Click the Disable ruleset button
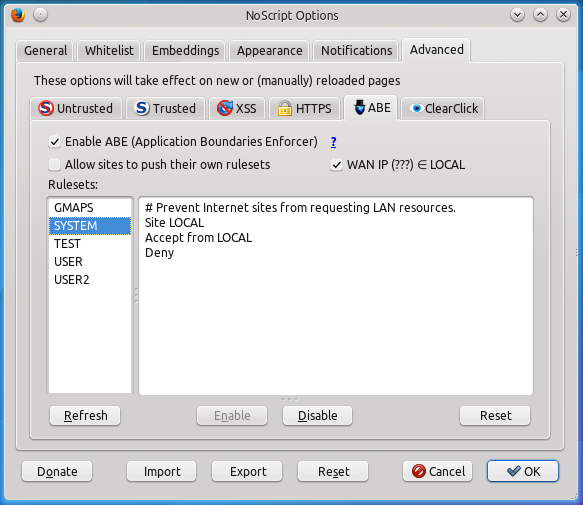The width and height of the screenshot is (583, 505). click(x=318, y=415)
